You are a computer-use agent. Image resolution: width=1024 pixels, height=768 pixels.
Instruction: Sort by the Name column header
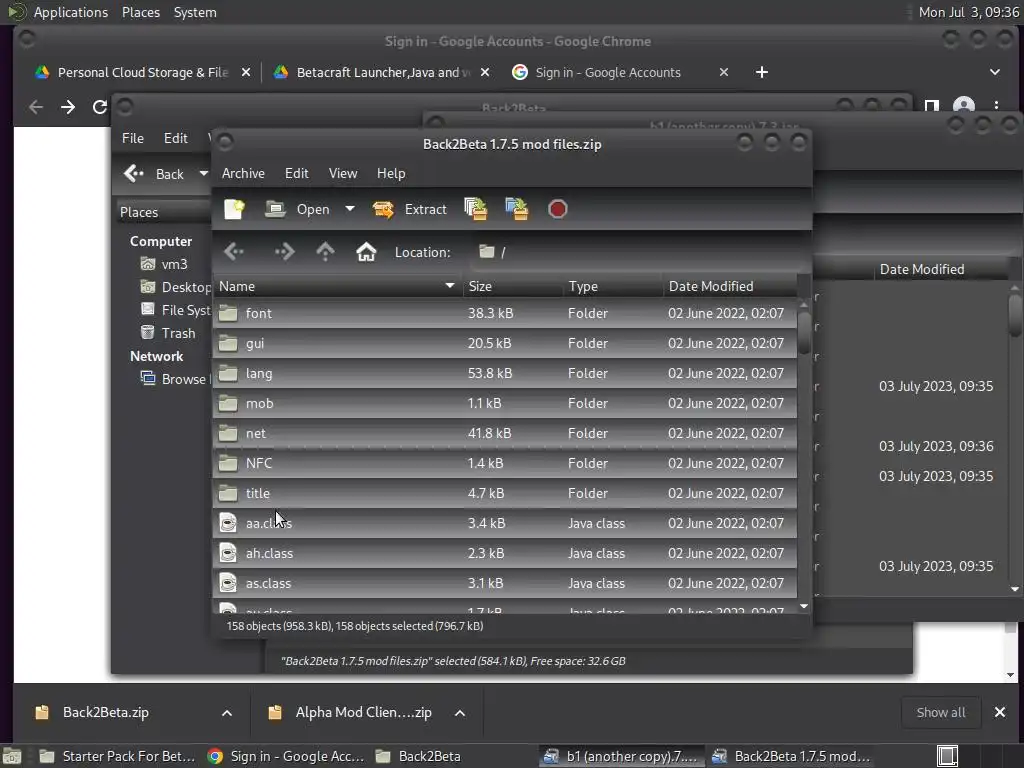coord(337,286)
